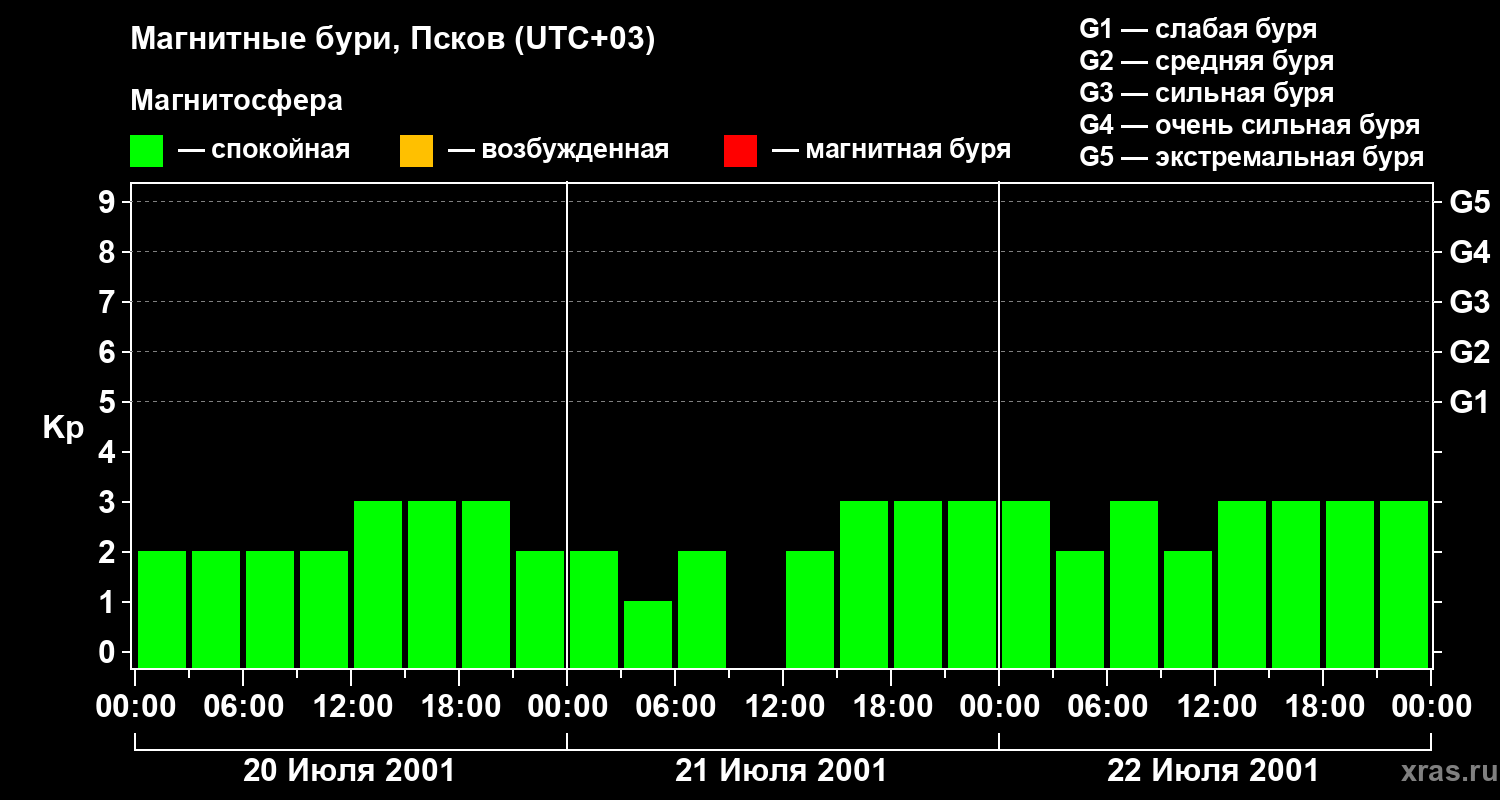Click the 'G5 — экстремальная буря' legend line
The image size is (1500, 800).
tap(1252, 157)
